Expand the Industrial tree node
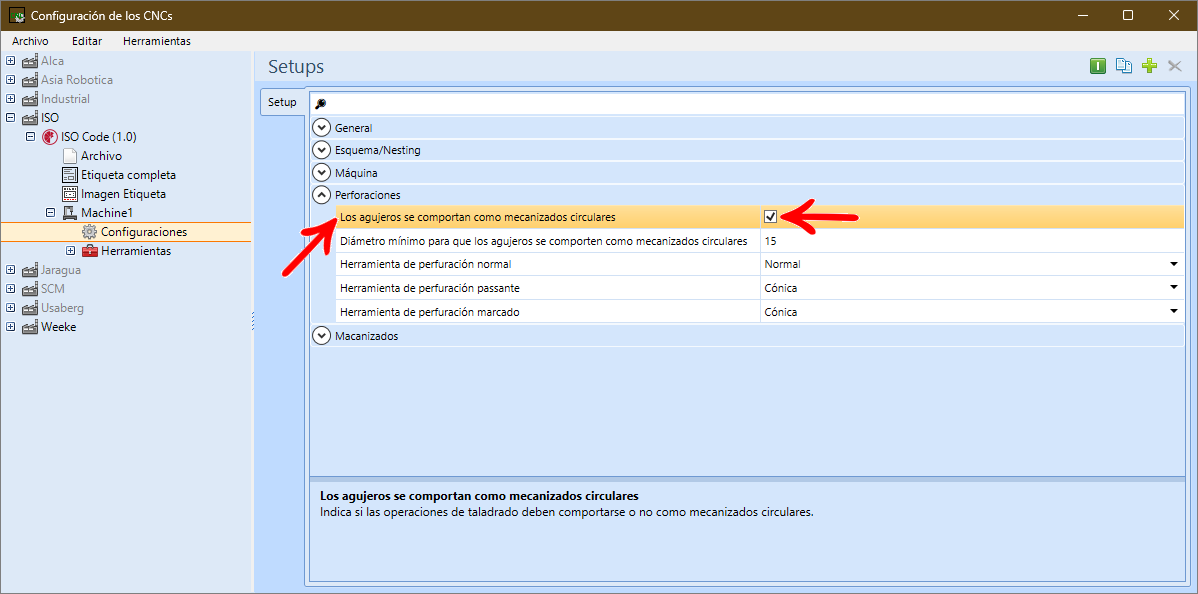Image resolution: width=1198 pixels, height=594 pixels. click(11, 99)
